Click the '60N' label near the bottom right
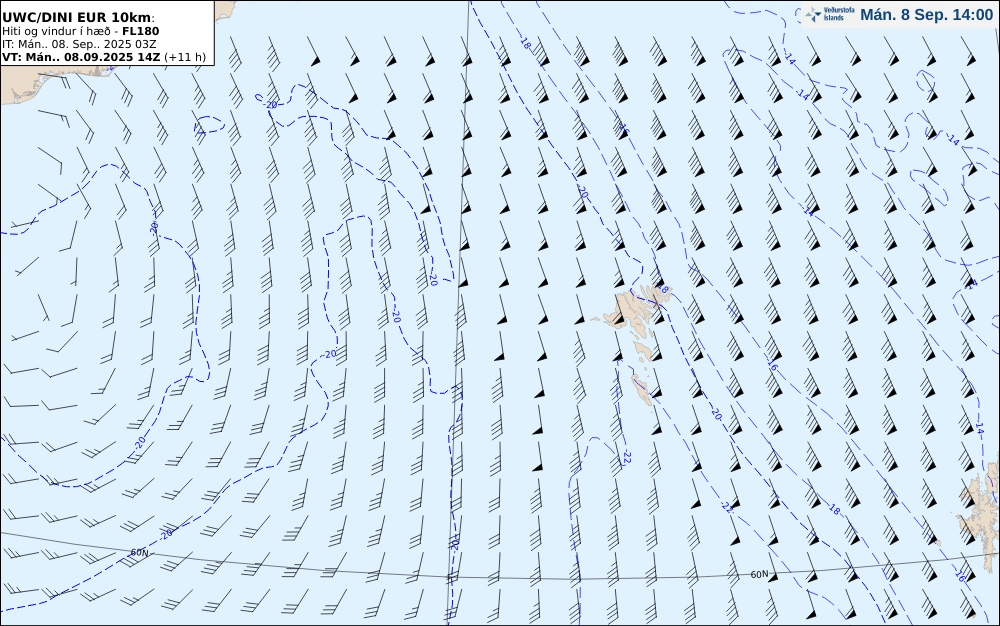 pos(759,574)
